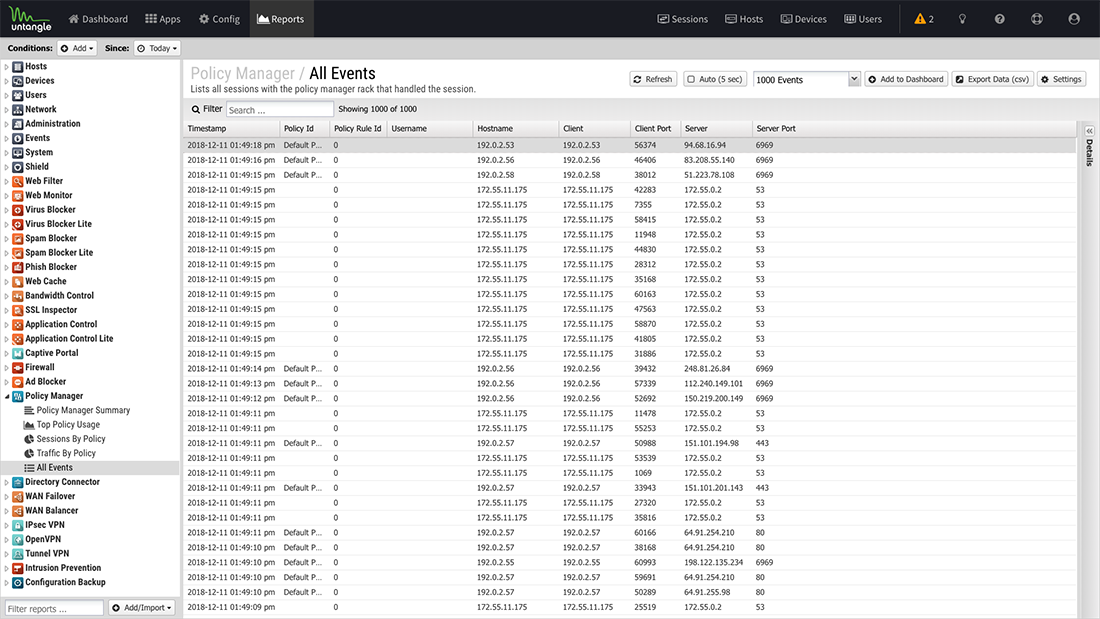
Task: Click the Ad Blocker icon
Action: pyautogui.click(x=18, y=382)
